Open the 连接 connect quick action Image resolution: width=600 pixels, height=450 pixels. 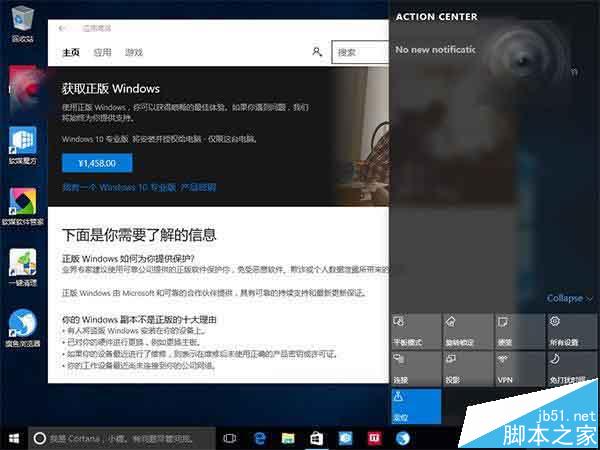(x=416, y=369)
